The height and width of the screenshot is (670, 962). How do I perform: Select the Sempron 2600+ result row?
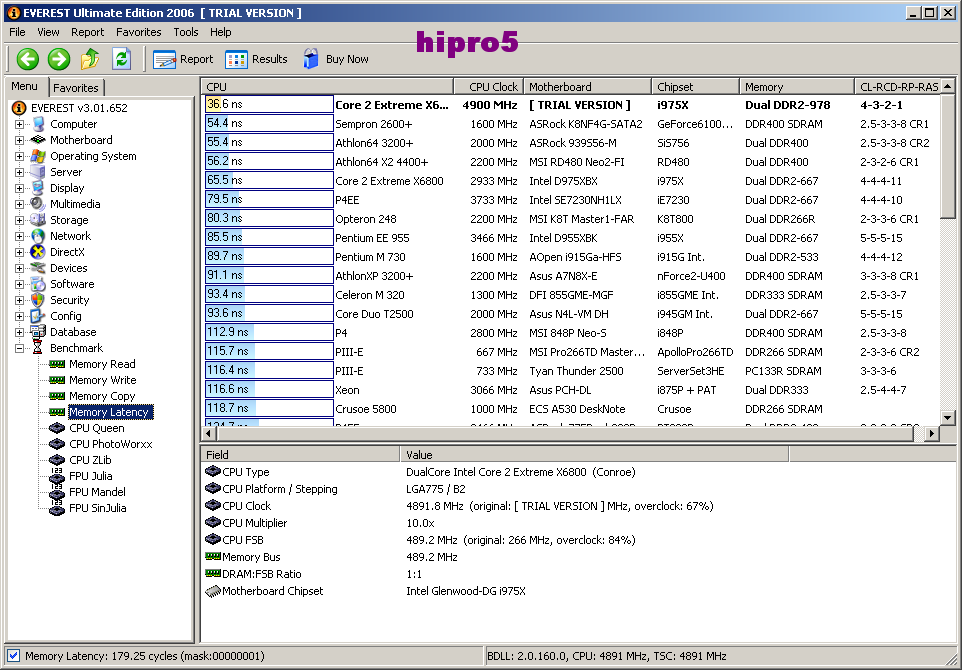(571, 124)
